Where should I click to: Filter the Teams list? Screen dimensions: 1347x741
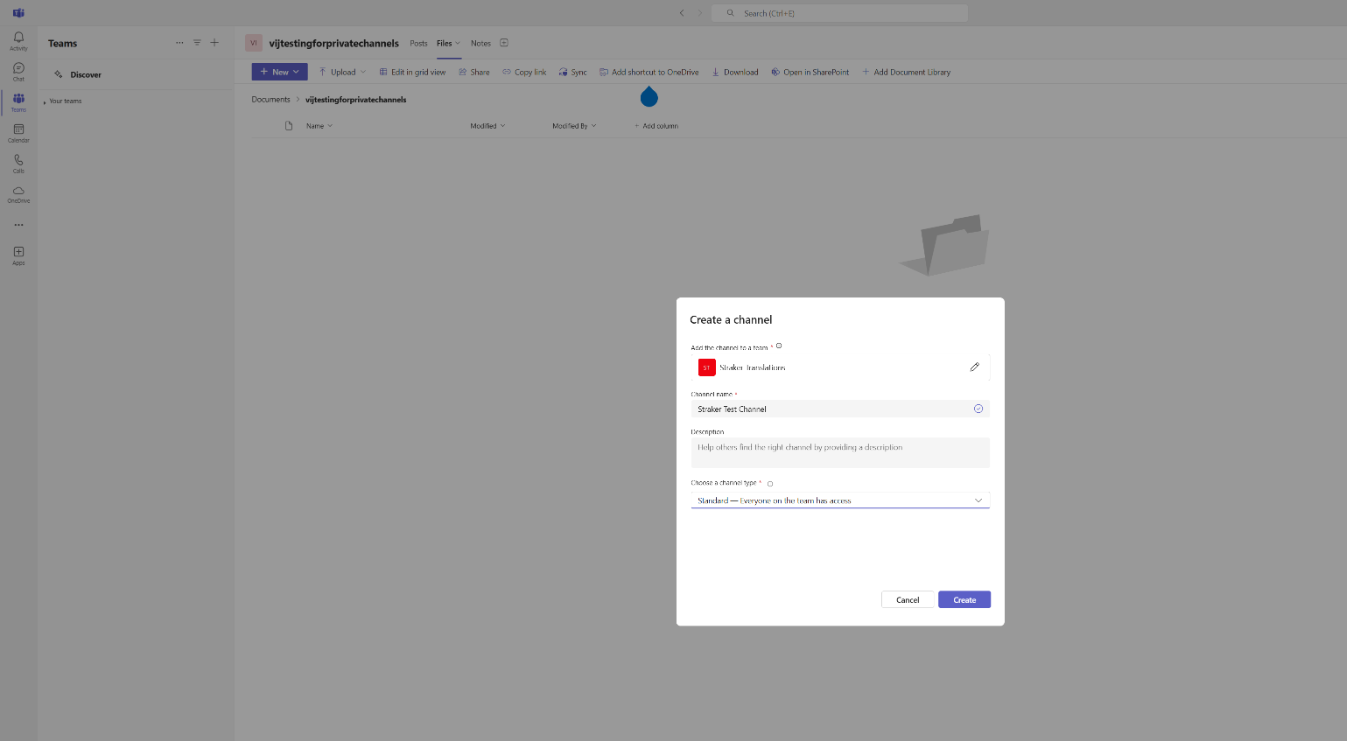[x=197, y=42]
